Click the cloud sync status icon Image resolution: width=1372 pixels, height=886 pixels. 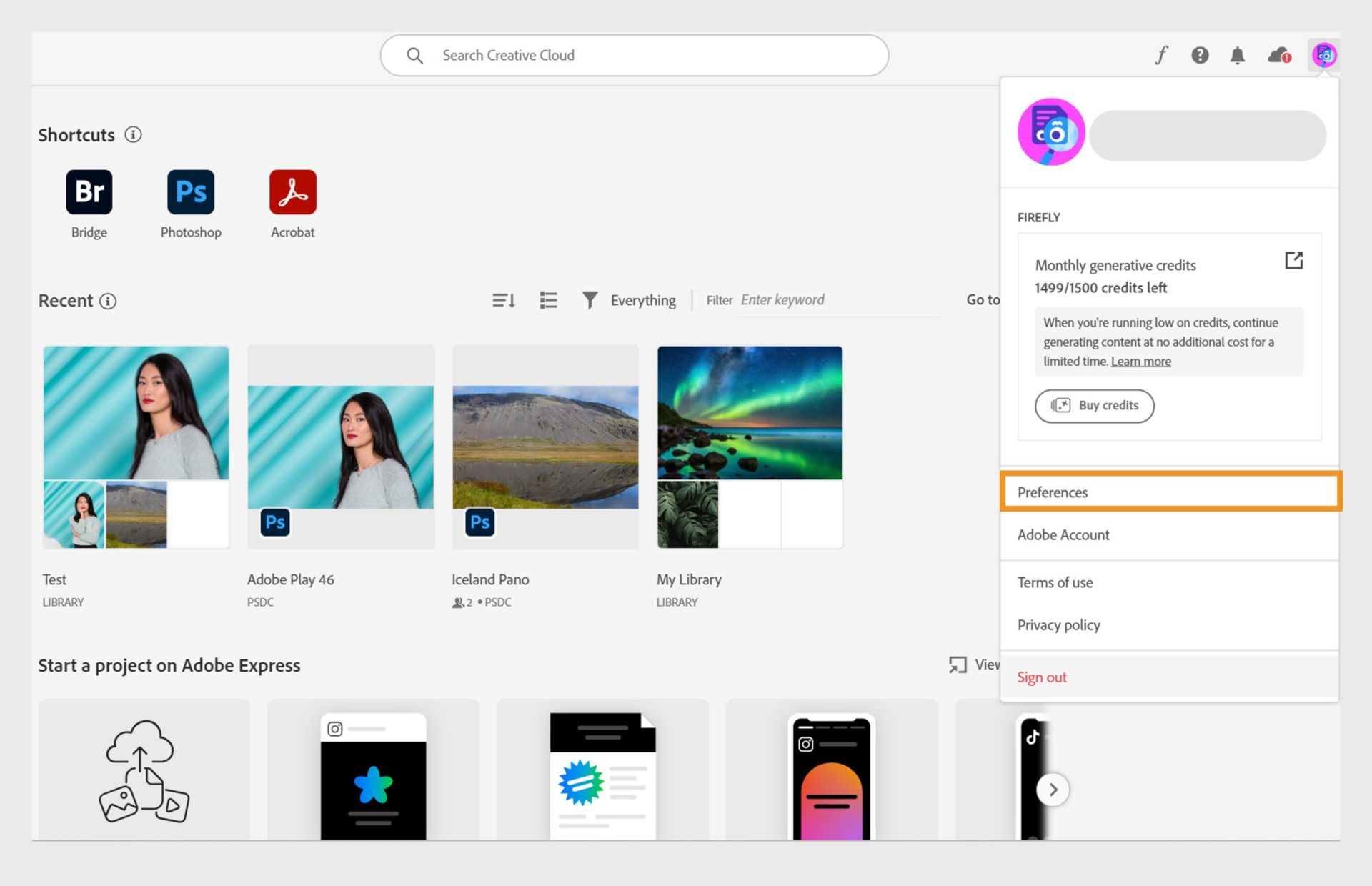coord(1280,55)
